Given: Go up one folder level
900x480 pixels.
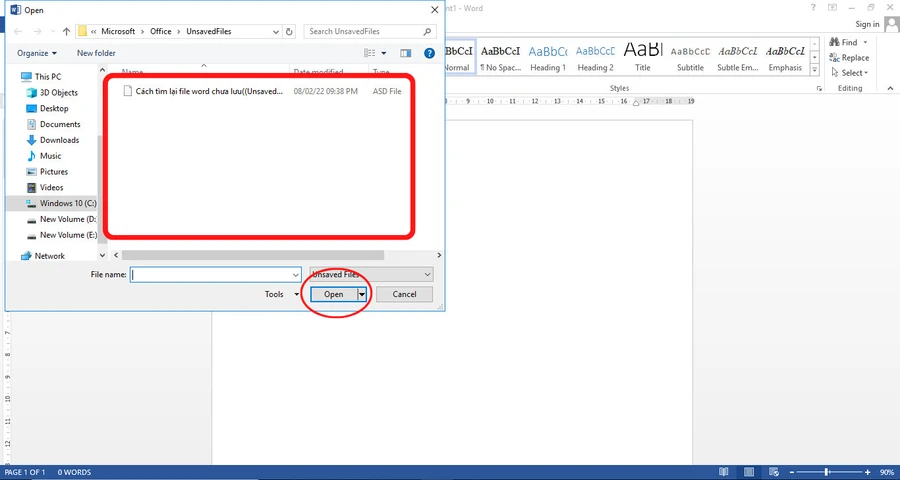Looking at the screenshot, I should tap(67, 31).
